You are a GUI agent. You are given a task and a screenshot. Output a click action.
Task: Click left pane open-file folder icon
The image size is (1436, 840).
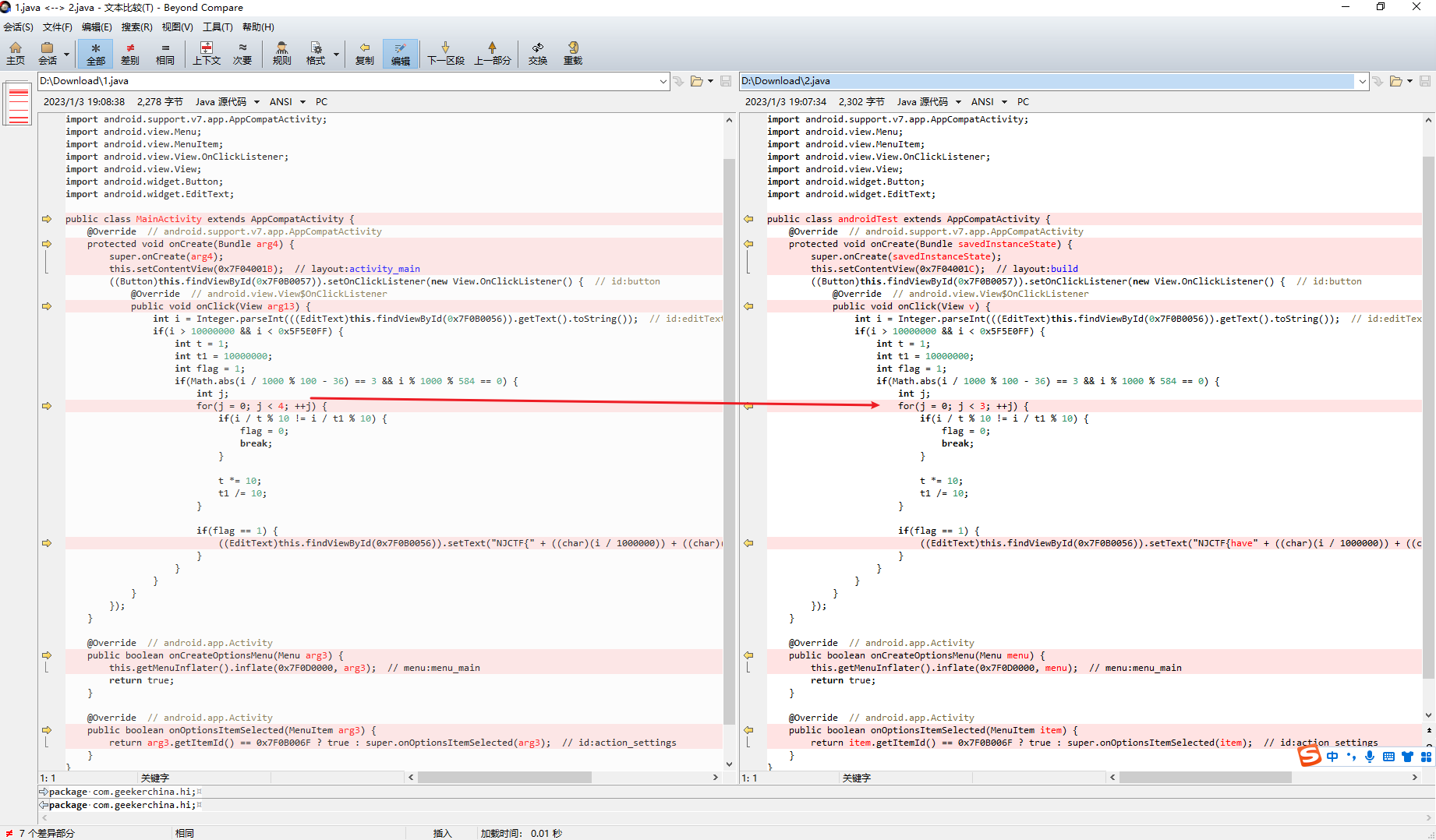(x=696, y=81)
